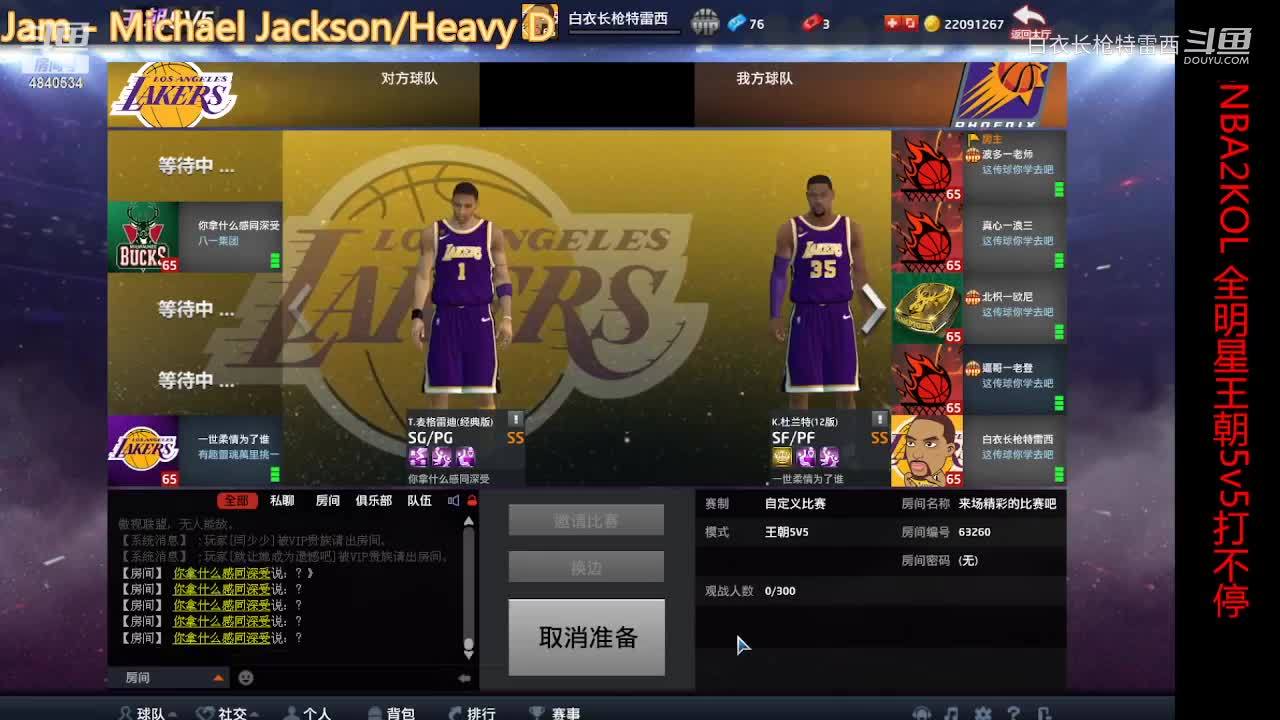Click the exit door icon

[1044, 713]
